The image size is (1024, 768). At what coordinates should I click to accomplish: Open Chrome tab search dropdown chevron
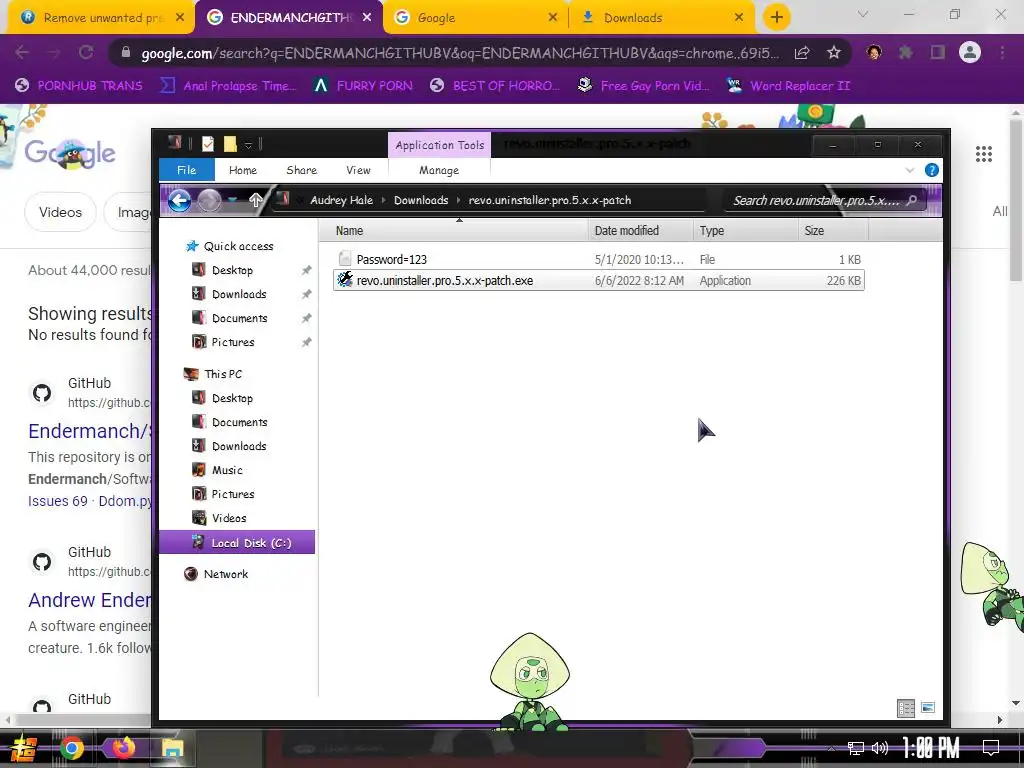pos(862,14)
